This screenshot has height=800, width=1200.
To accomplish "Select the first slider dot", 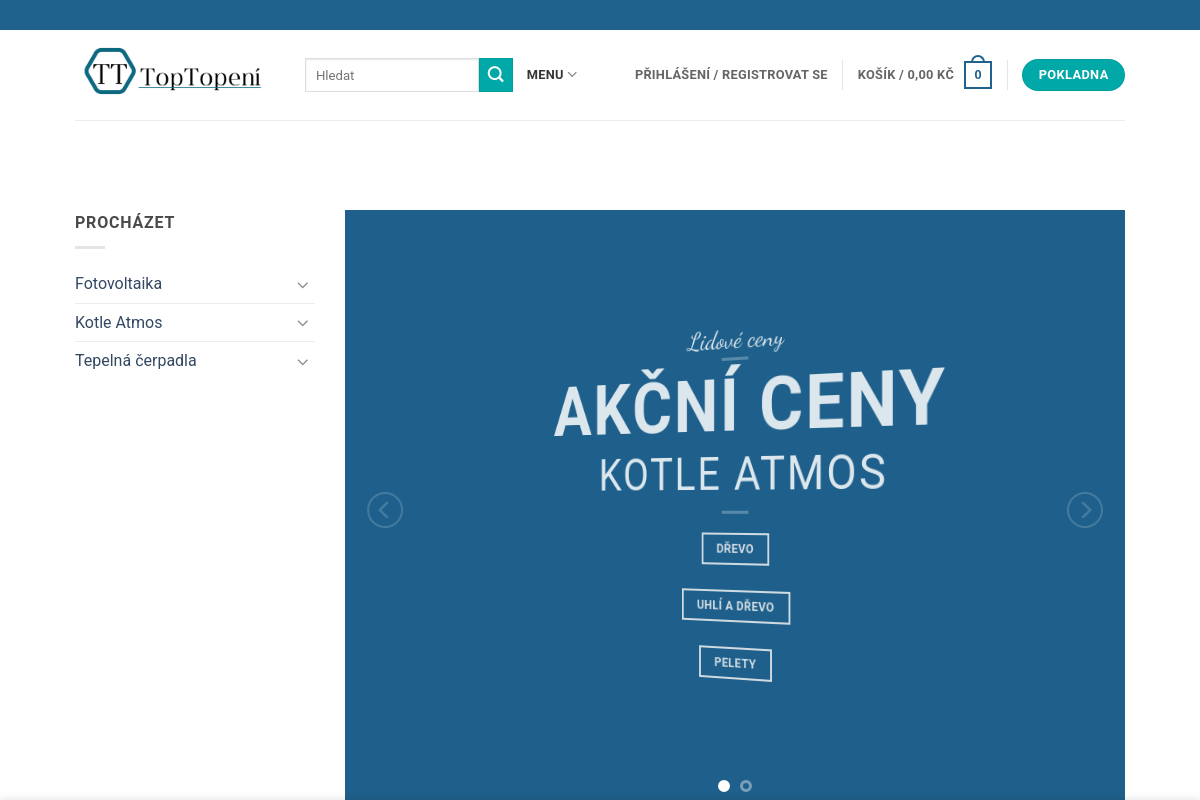I will click(724, 786).
